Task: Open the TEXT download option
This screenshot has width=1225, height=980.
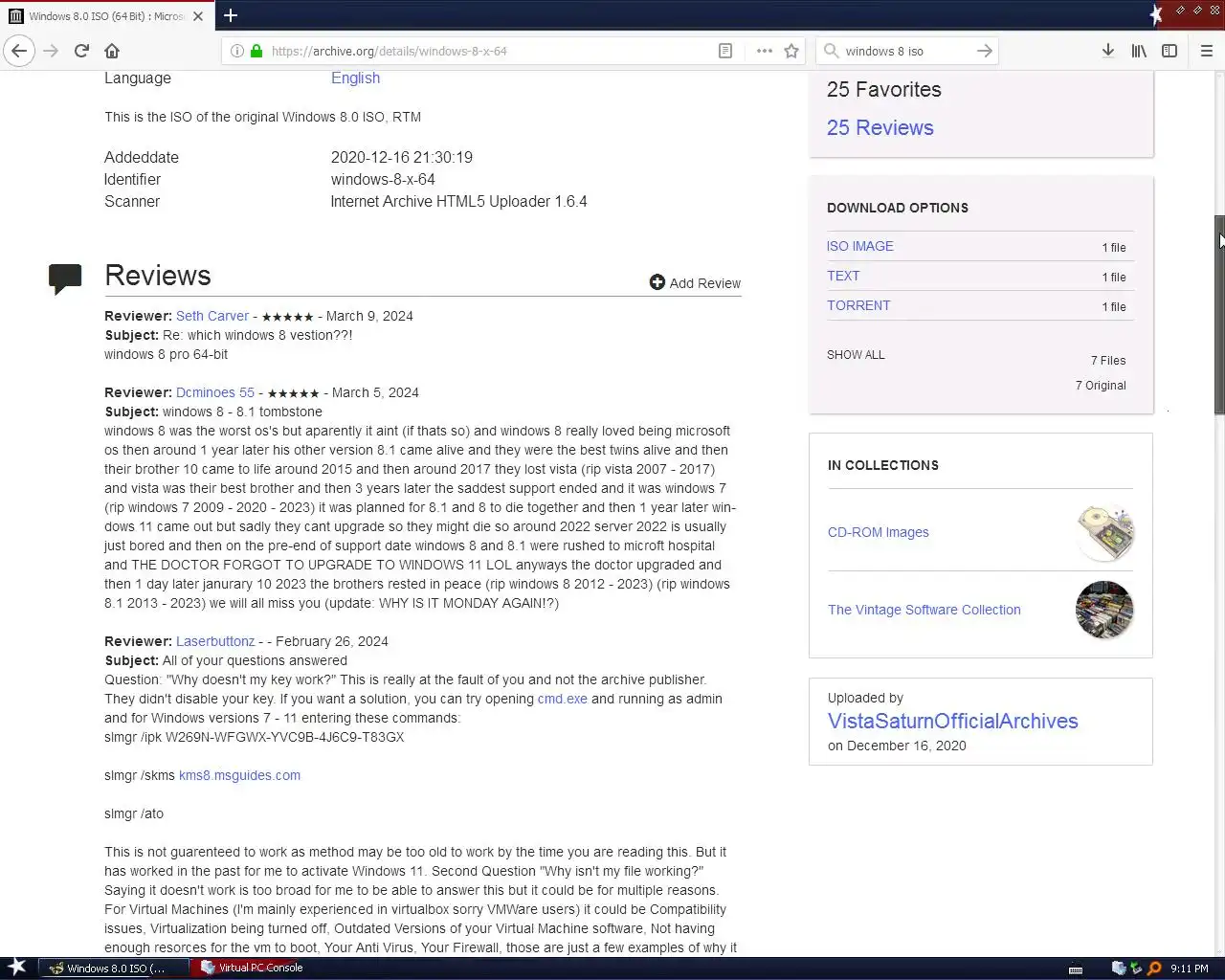Action: [843, 276]
